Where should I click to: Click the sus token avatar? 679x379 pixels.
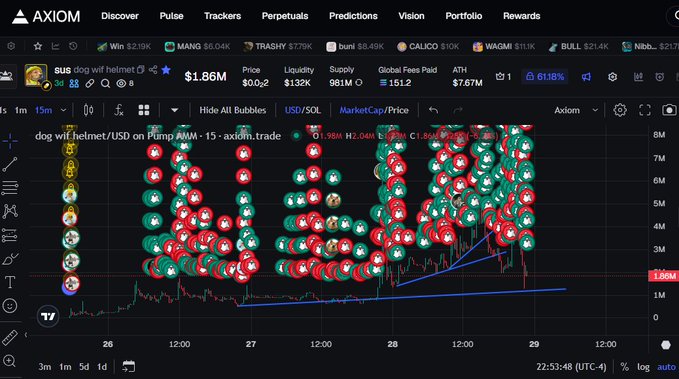click(36, 75)
